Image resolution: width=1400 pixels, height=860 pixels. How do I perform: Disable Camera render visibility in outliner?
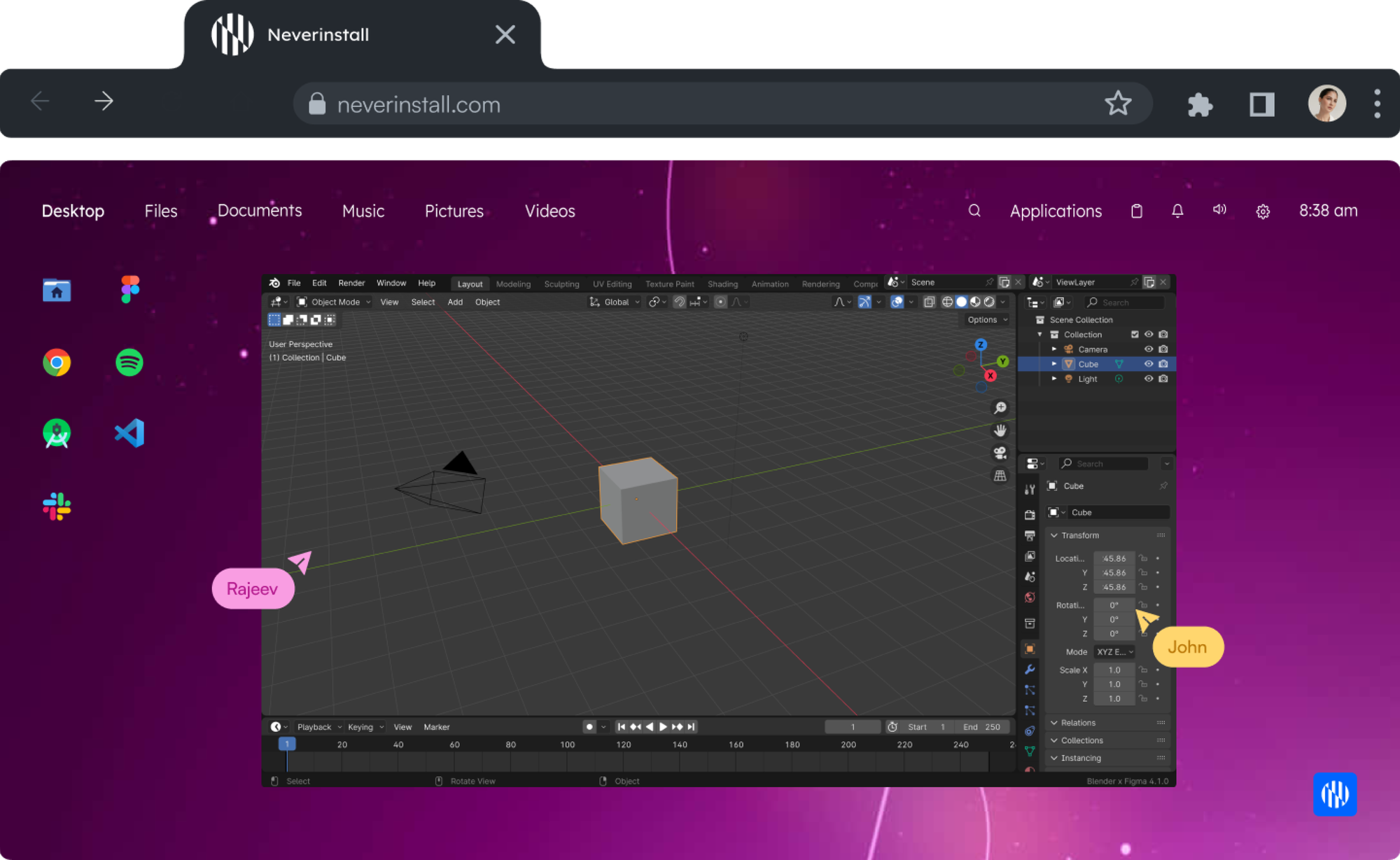[1163, 349]
